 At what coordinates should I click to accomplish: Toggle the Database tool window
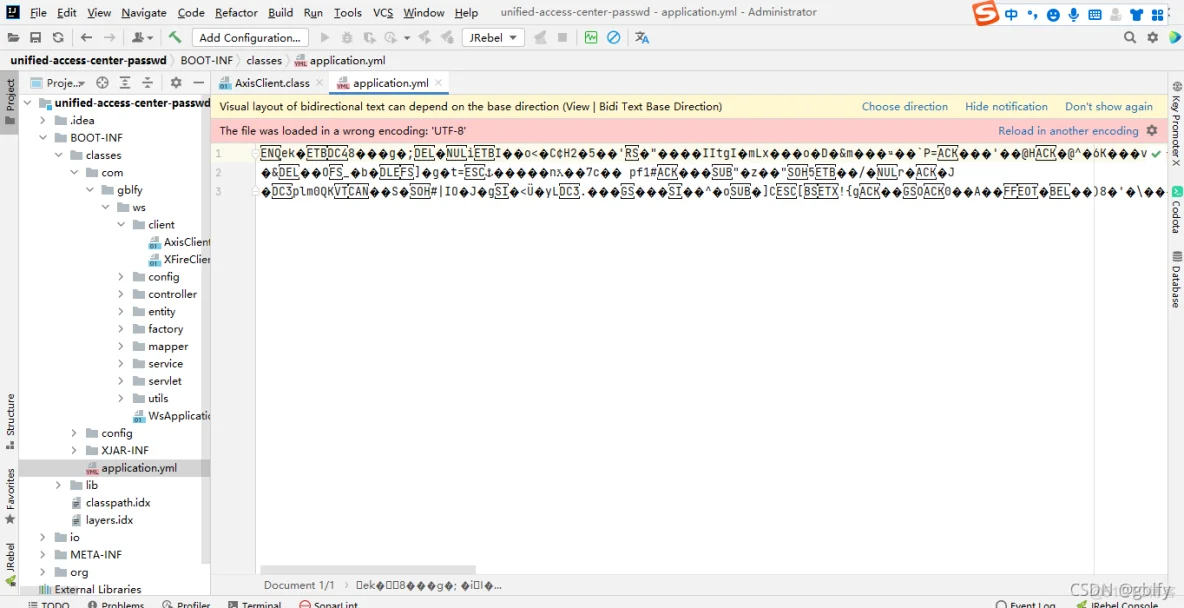click(x=1176, y=279)
